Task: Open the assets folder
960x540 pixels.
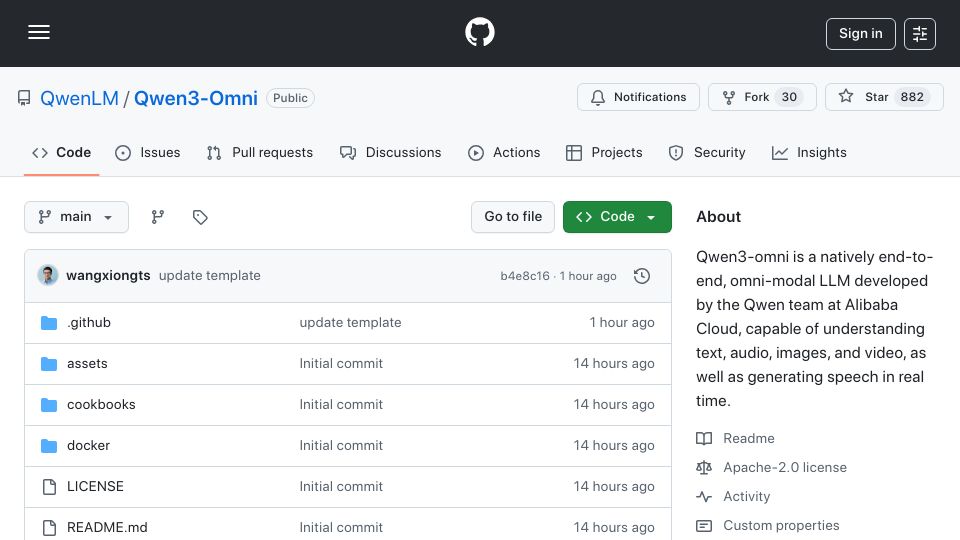Action: [87, 364]
